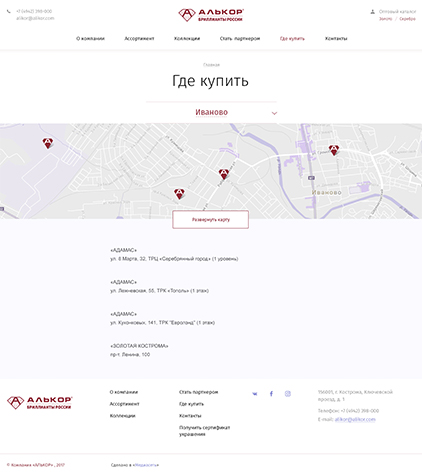The height and width of the screenshot is (475, 422).
Task: Open the Ассортимент menu item
Action: [x=139, y=39]
